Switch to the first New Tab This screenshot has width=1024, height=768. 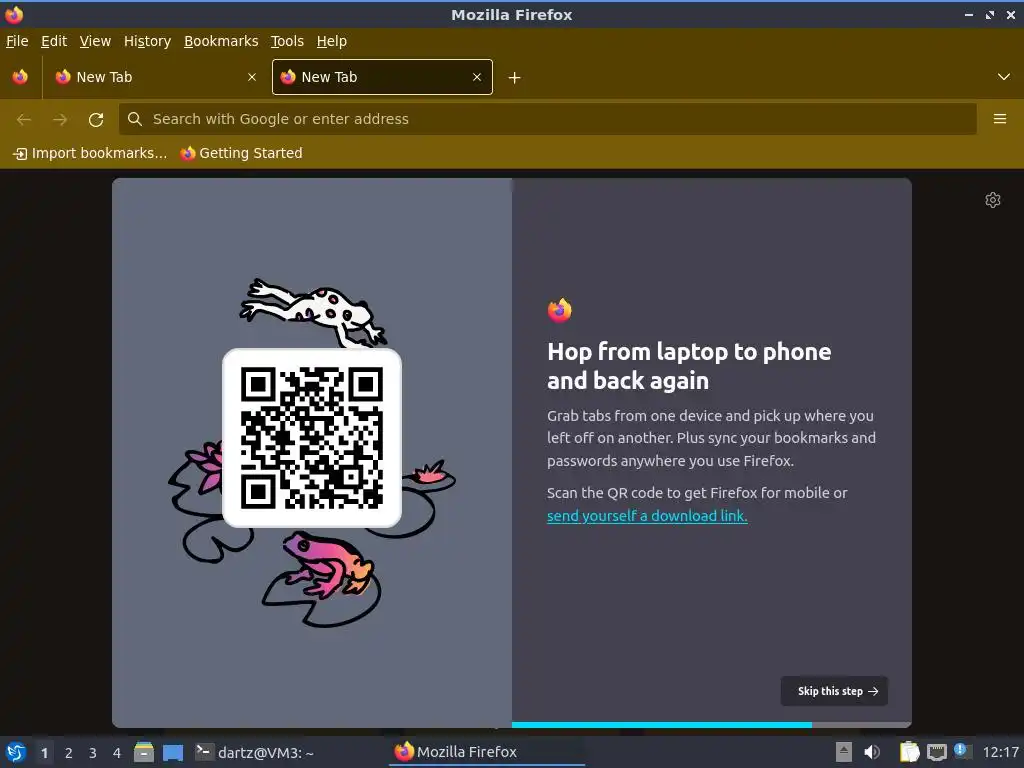pos(155,77)
